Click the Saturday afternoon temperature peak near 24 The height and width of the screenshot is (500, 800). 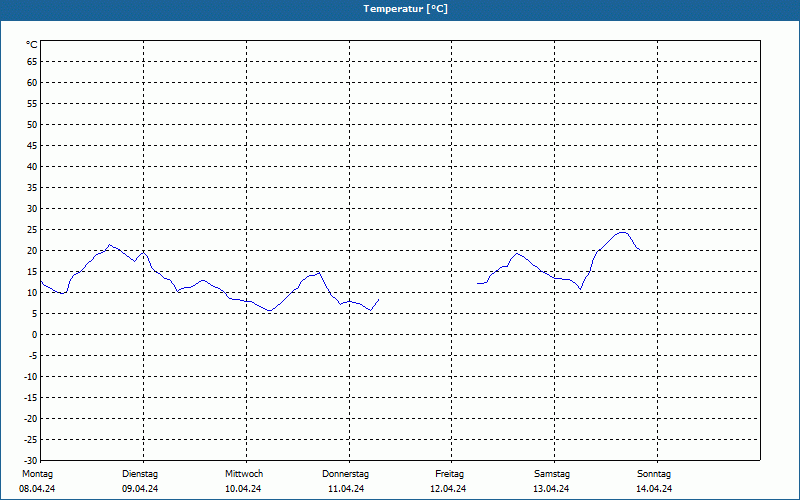pos(622,233)
